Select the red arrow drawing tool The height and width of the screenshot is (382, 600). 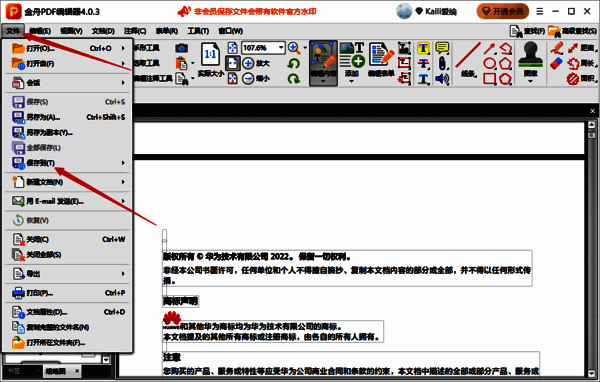(489, 48)
